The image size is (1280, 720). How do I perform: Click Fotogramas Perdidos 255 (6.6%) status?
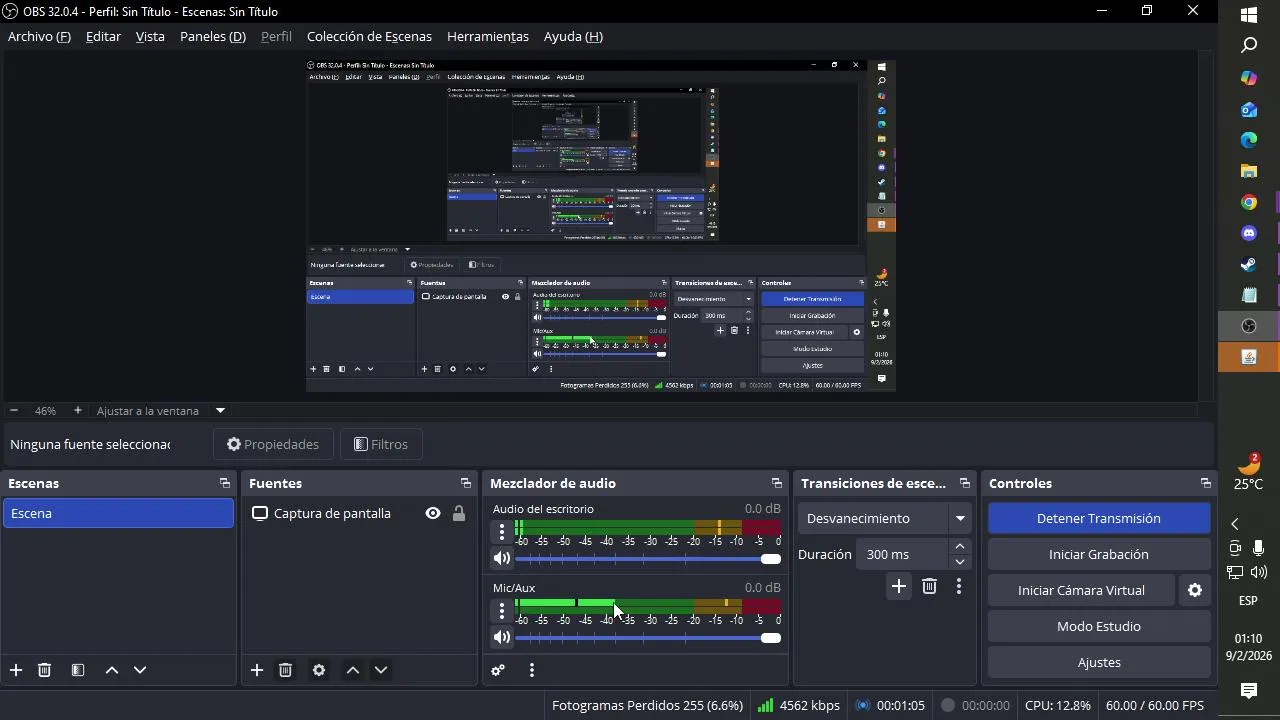tap(647, 705)
